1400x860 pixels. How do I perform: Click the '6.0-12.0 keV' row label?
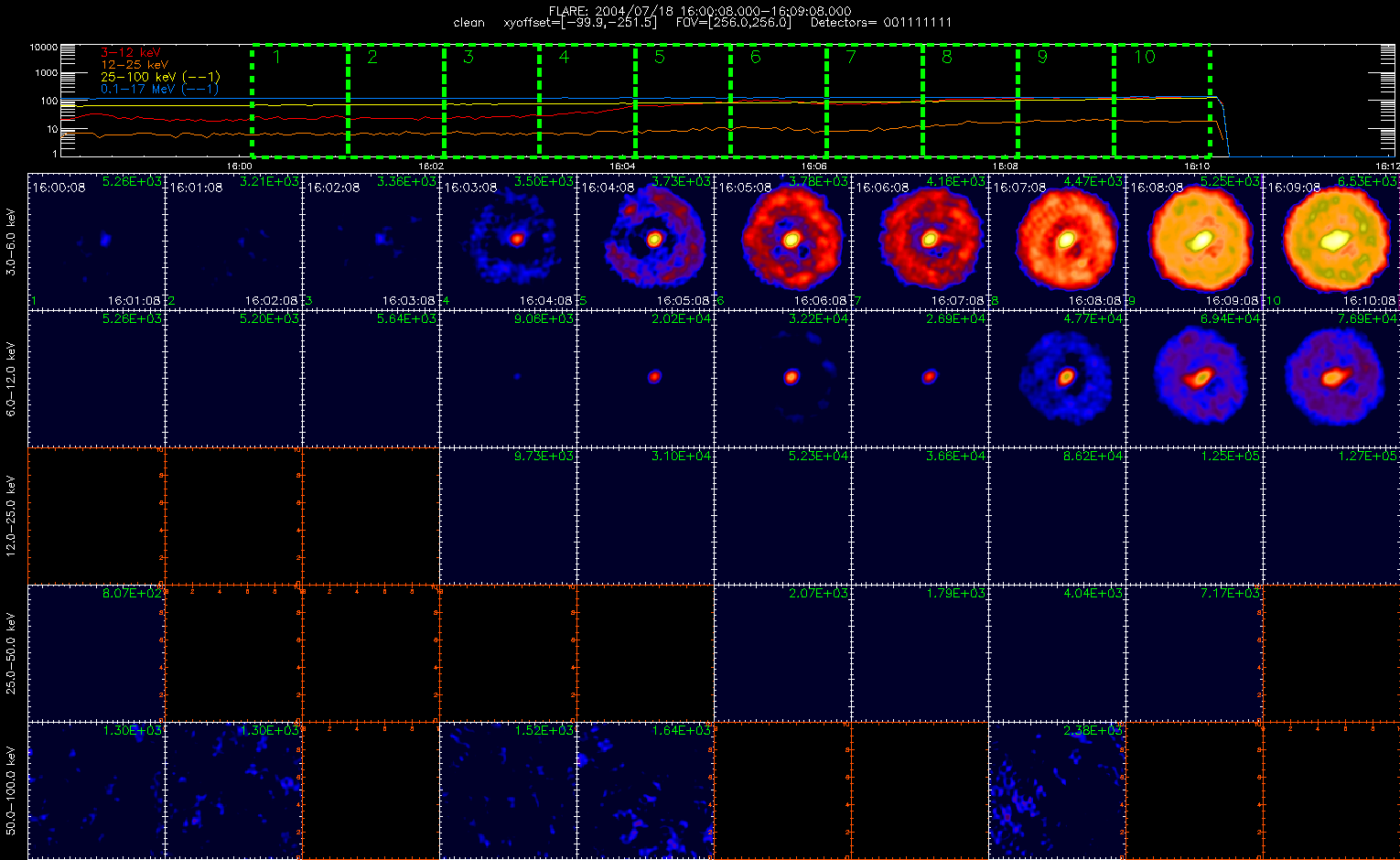tap(12, 379)
